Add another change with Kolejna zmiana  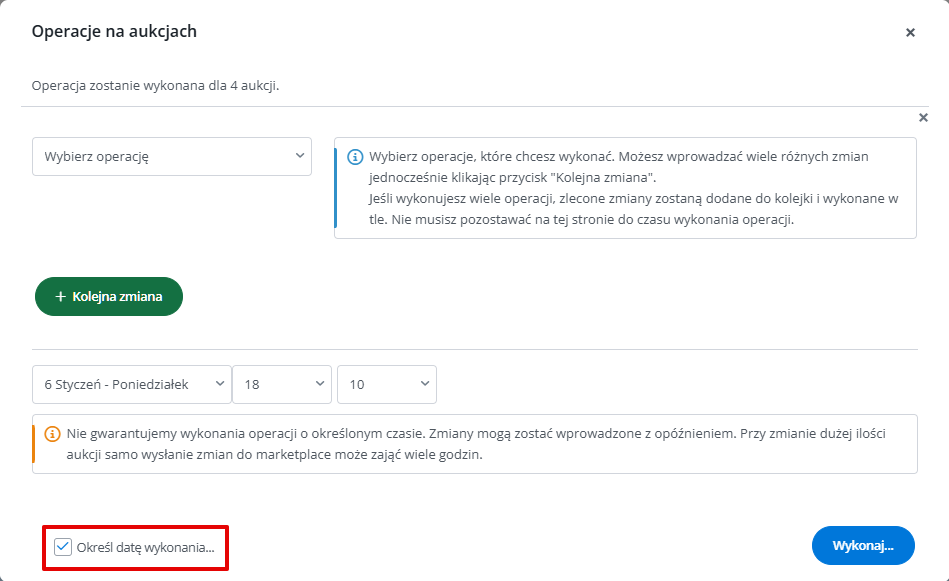(x=109, y=297)
